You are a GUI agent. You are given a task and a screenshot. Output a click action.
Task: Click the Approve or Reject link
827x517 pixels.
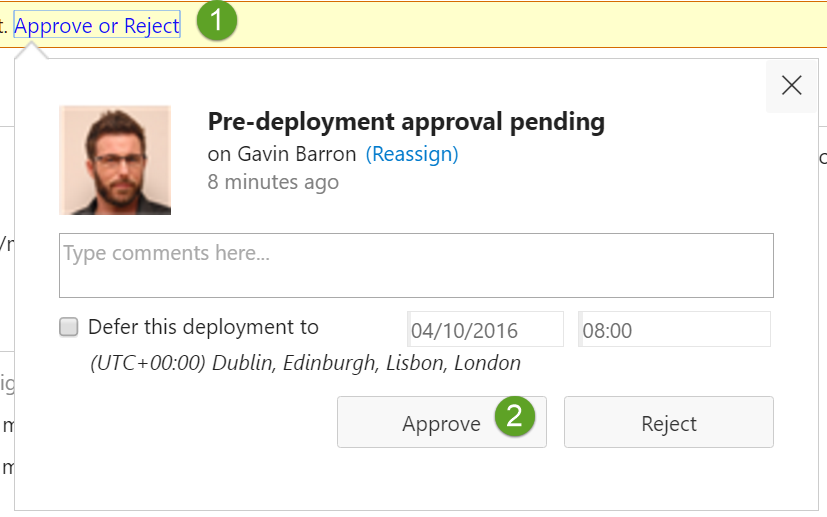click(97, 26)
